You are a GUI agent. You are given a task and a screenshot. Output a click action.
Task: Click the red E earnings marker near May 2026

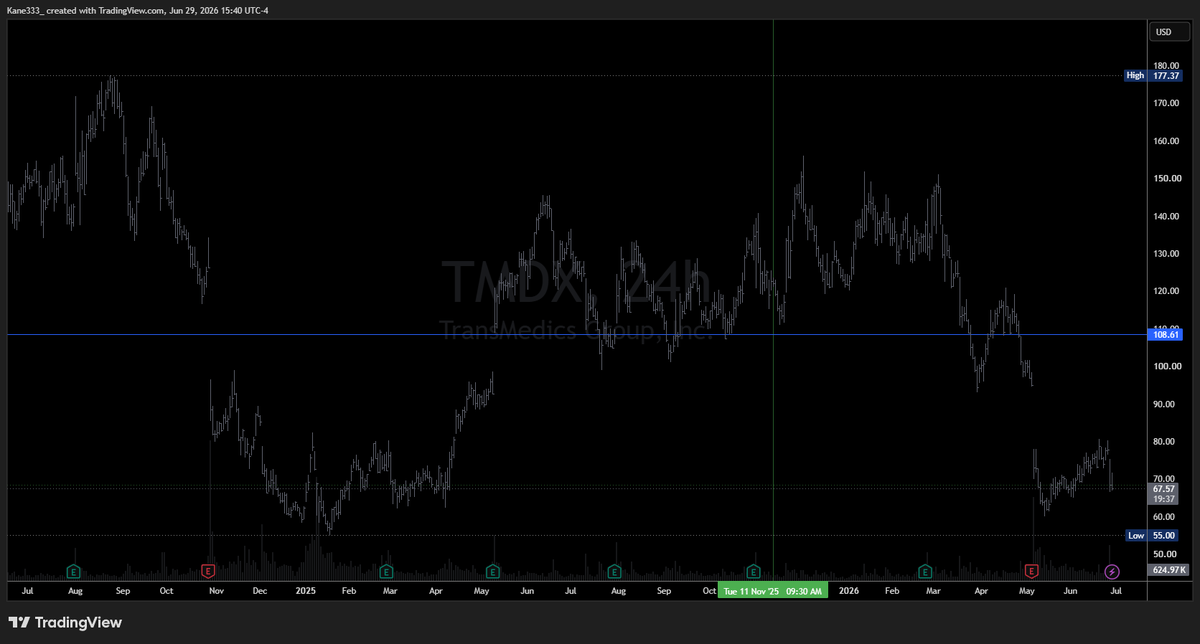click(x=1032, y=571)
